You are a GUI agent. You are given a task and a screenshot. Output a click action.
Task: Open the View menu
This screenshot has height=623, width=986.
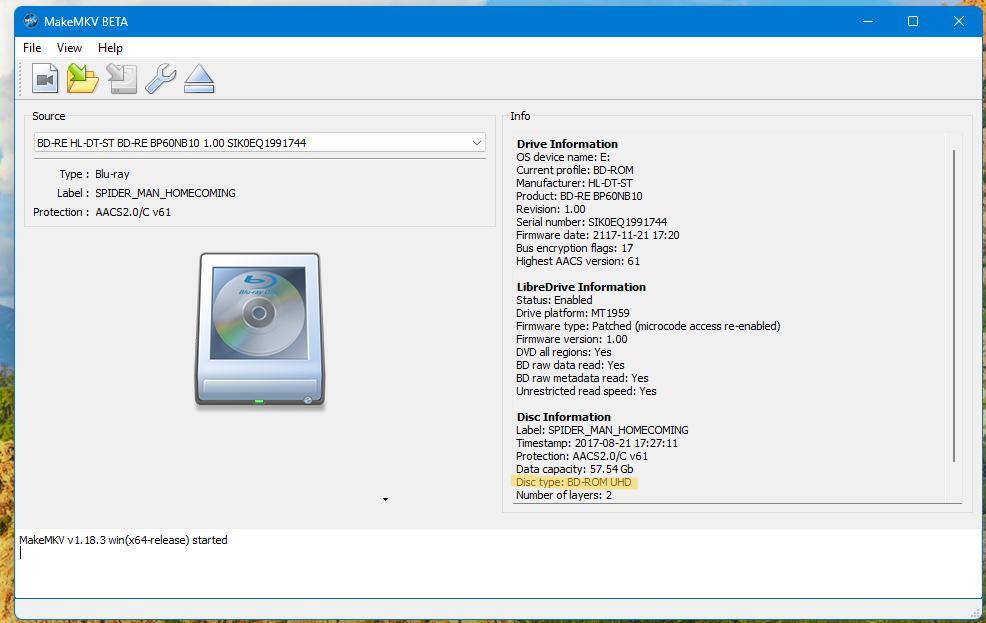(69, 48)
